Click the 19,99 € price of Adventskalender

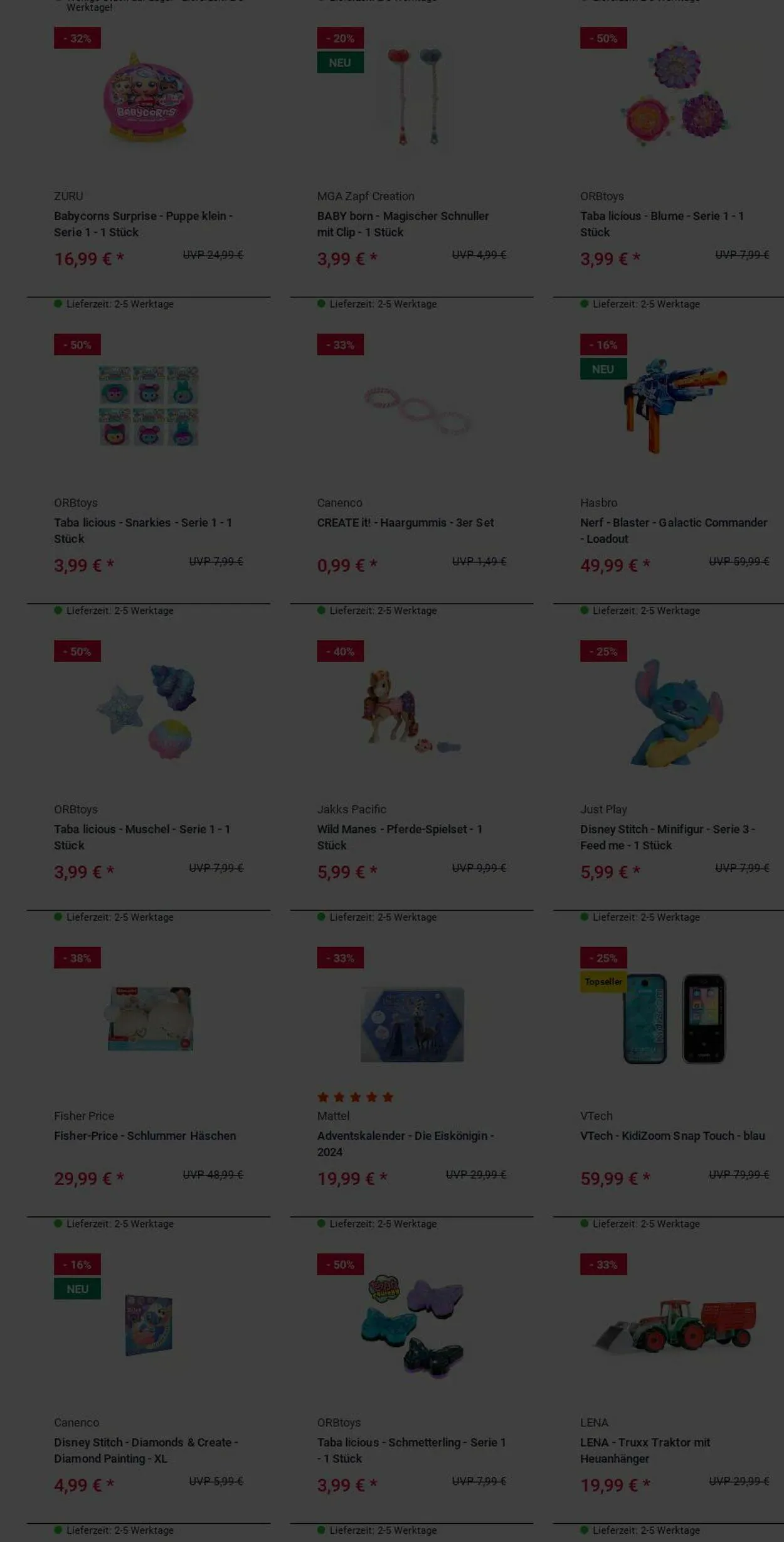(352, 1179)
